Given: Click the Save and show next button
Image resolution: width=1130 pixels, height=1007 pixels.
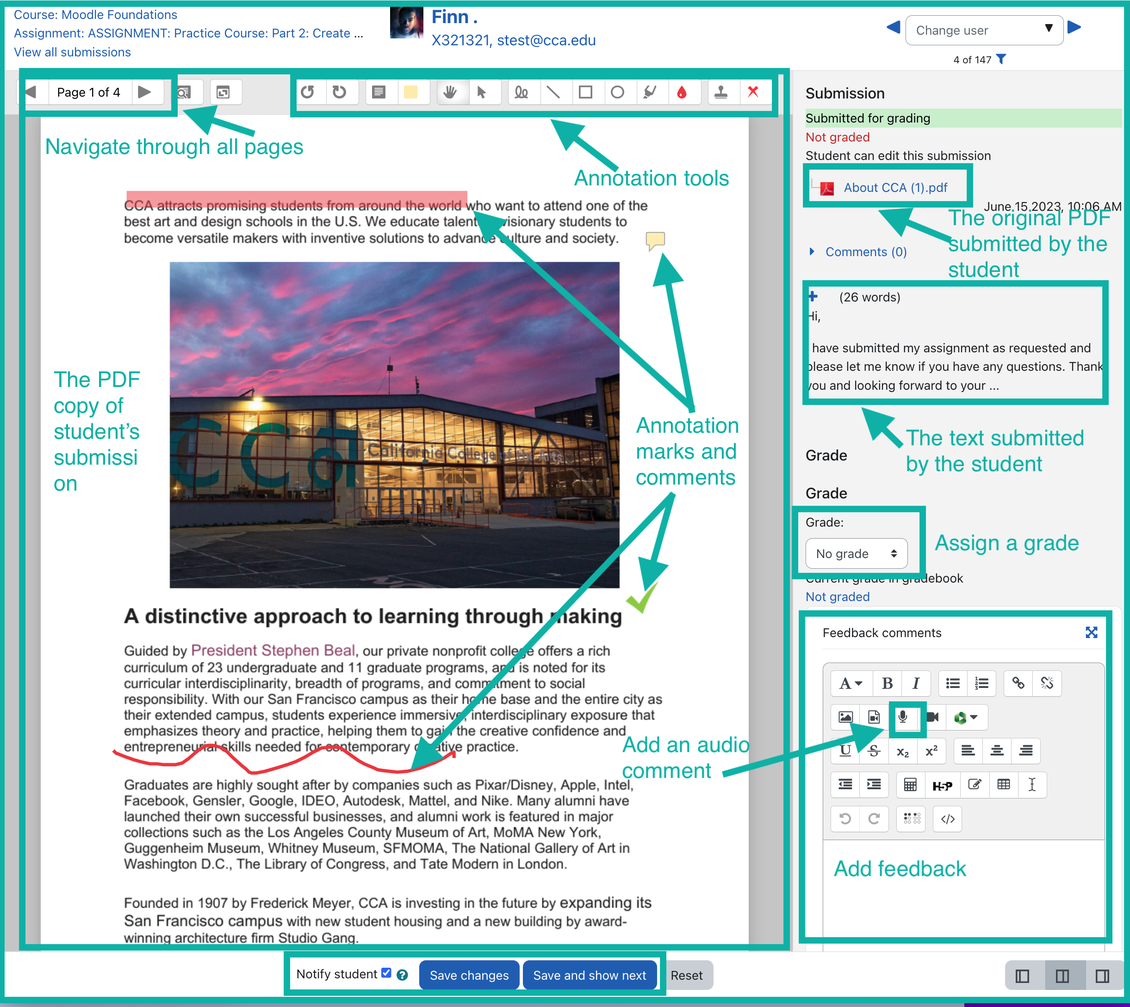Looking at the screenshot, I should pos(590,975).
